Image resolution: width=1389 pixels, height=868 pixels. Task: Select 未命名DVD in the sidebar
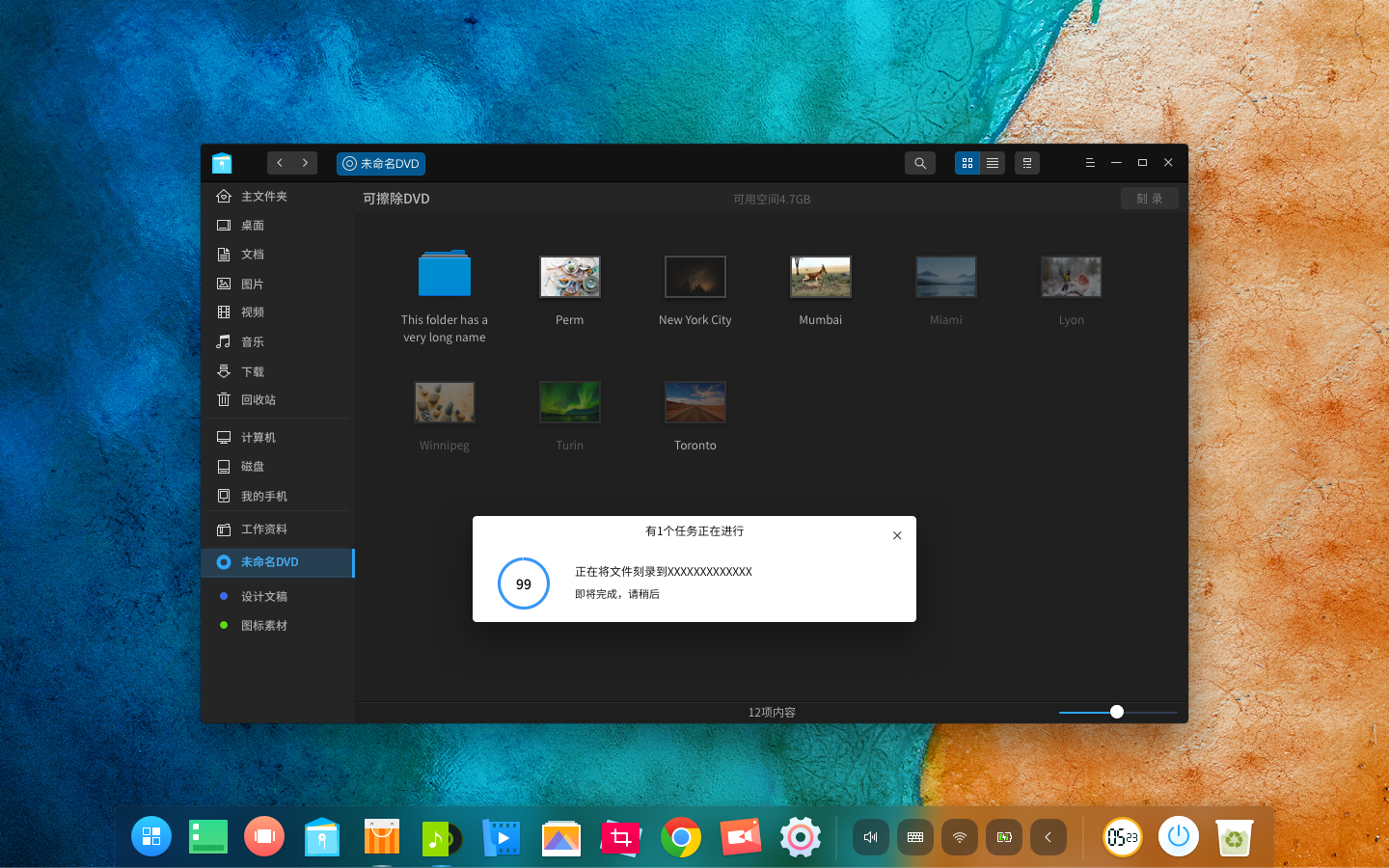[278, 562]
